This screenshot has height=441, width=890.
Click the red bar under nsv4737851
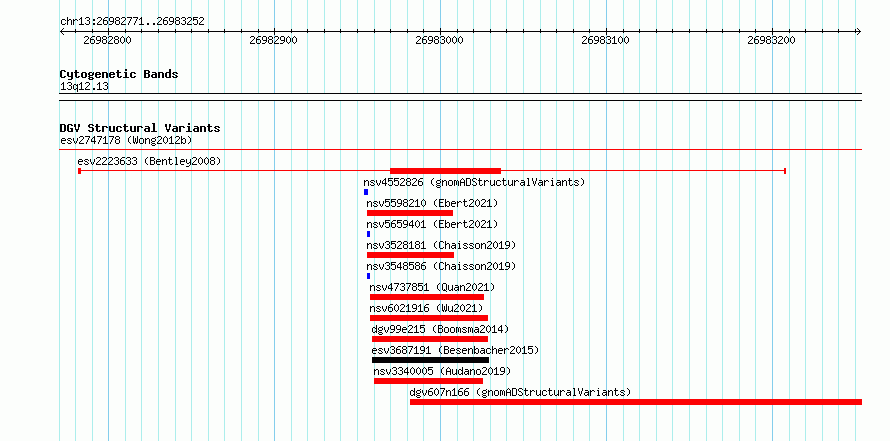(x=427, y=297)
